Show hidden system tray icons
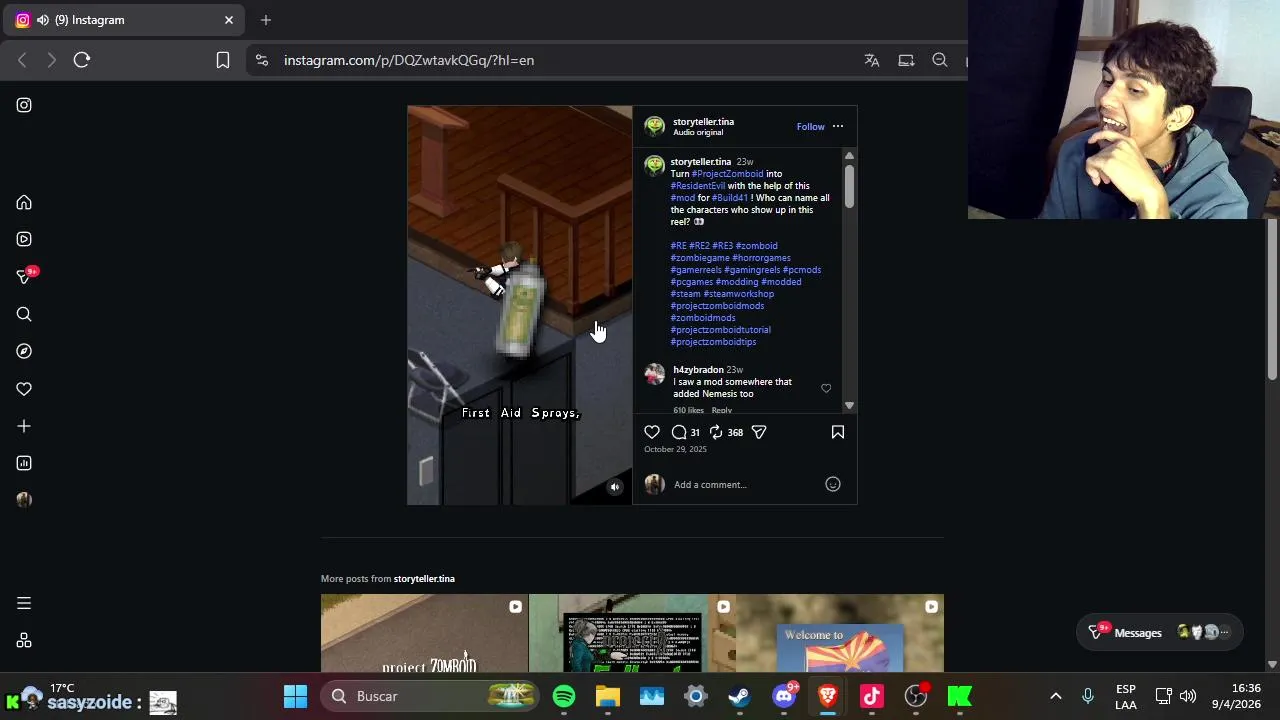 pyautogui.click(x=1056, y=696)
